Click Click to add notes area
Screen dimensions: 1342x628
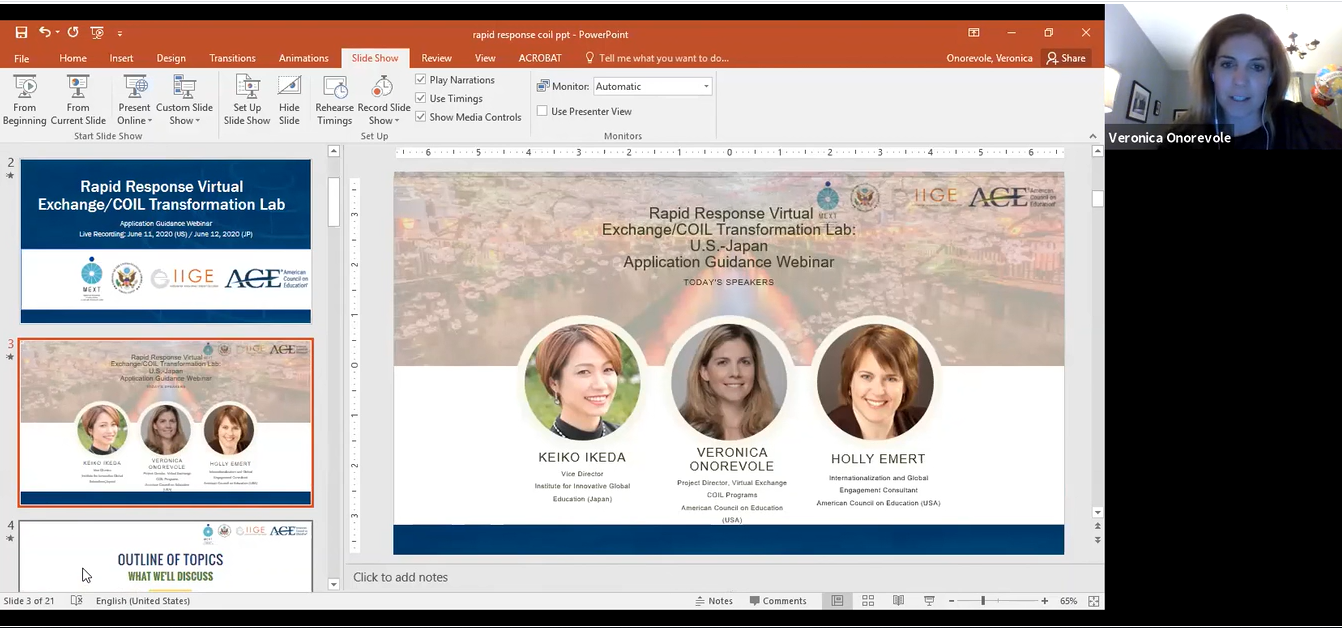coord(400,577)
